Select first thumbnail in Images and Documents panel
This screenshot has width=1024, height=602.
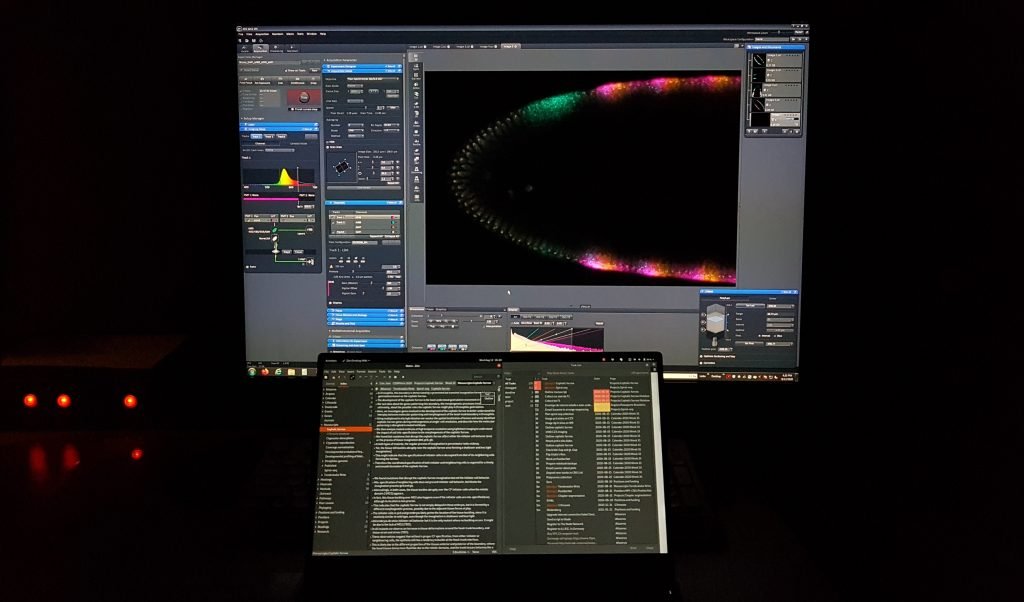[x=759, y=60]
